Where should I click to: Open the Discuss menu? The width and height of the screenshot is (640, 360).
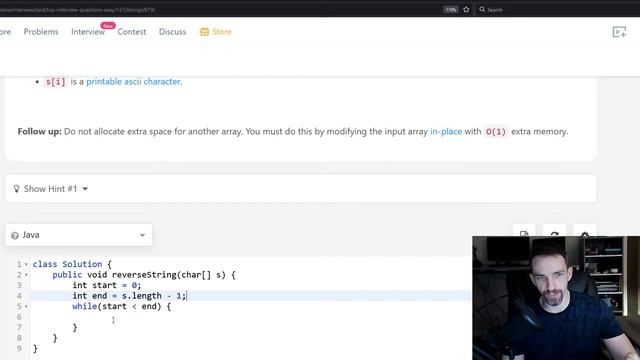[172, 32]
